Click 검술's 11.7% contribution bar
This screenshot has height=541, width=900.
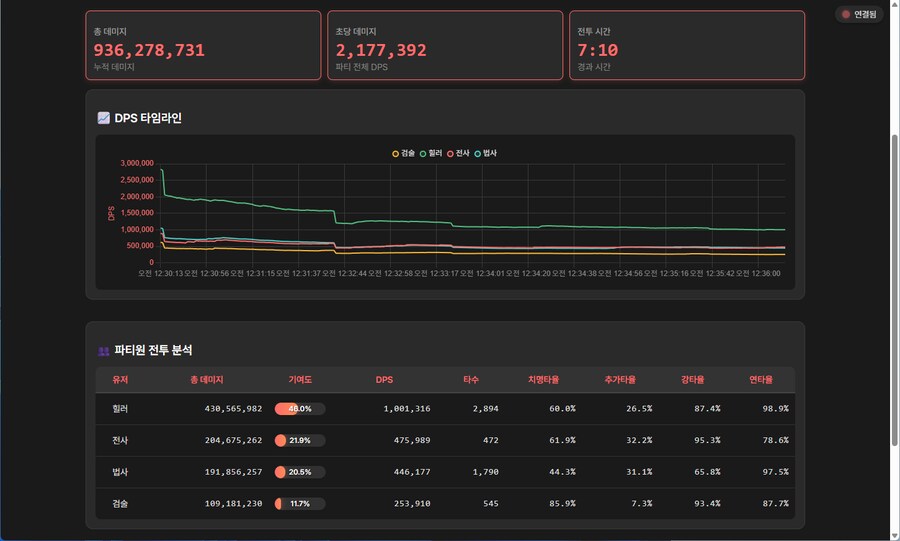coord(300,504)
